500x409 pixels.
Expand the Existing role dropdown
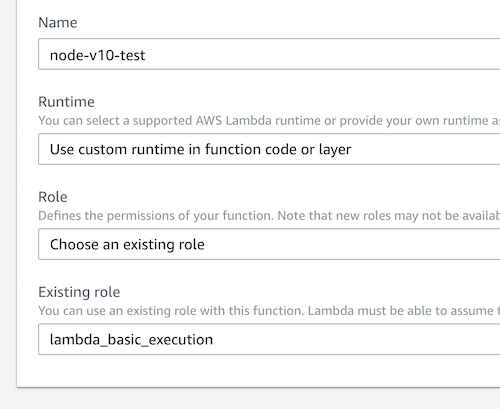click(x=269, y=339)
